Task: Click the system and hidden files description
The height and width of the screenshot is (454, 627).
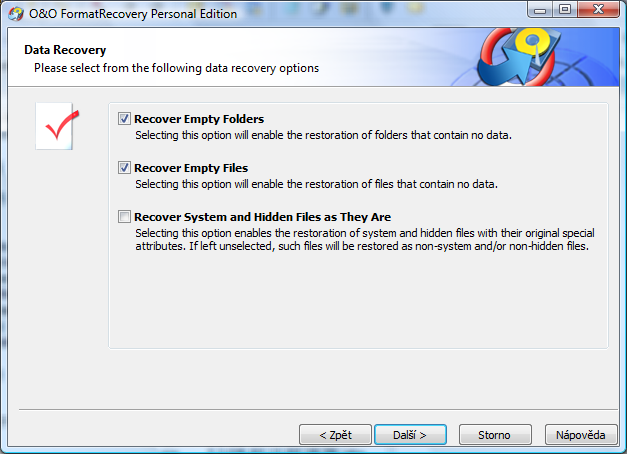Action: (x=365, y=239)
